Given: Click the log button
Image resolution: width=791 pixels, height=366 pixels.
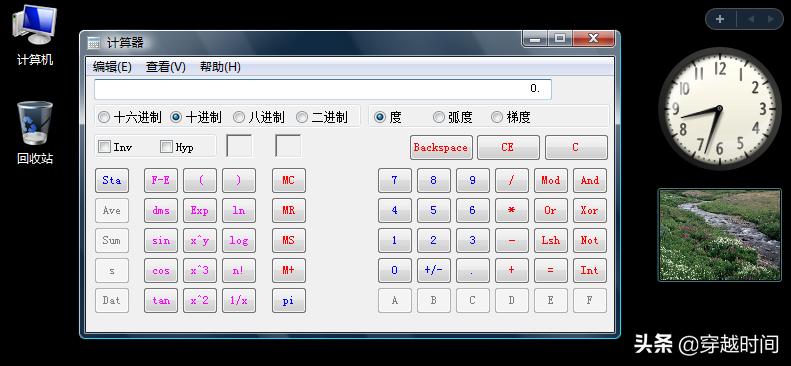Looking at the screenshot, I should click(239, 240).
